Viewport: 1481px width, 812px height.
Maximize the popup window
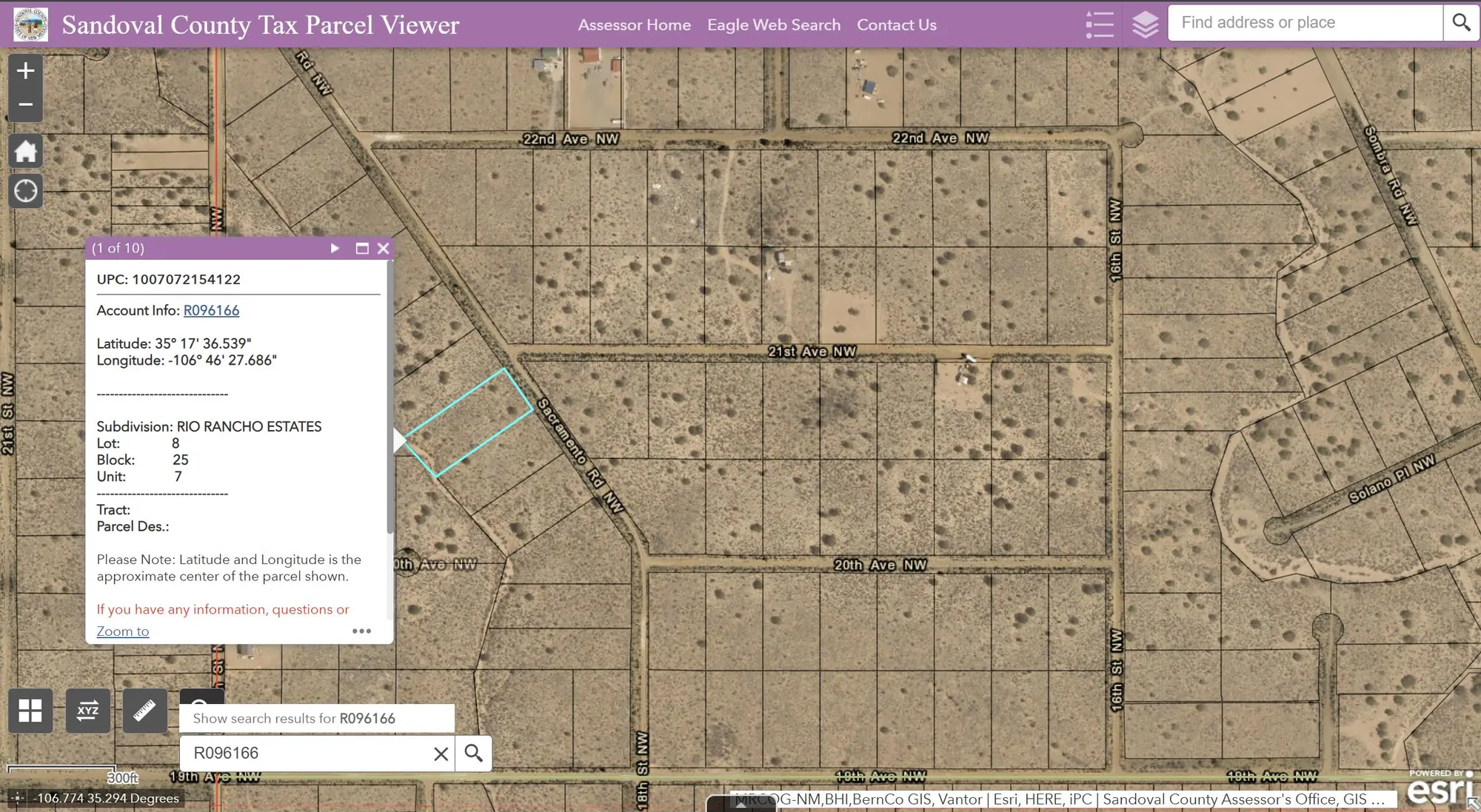[362, 248]
